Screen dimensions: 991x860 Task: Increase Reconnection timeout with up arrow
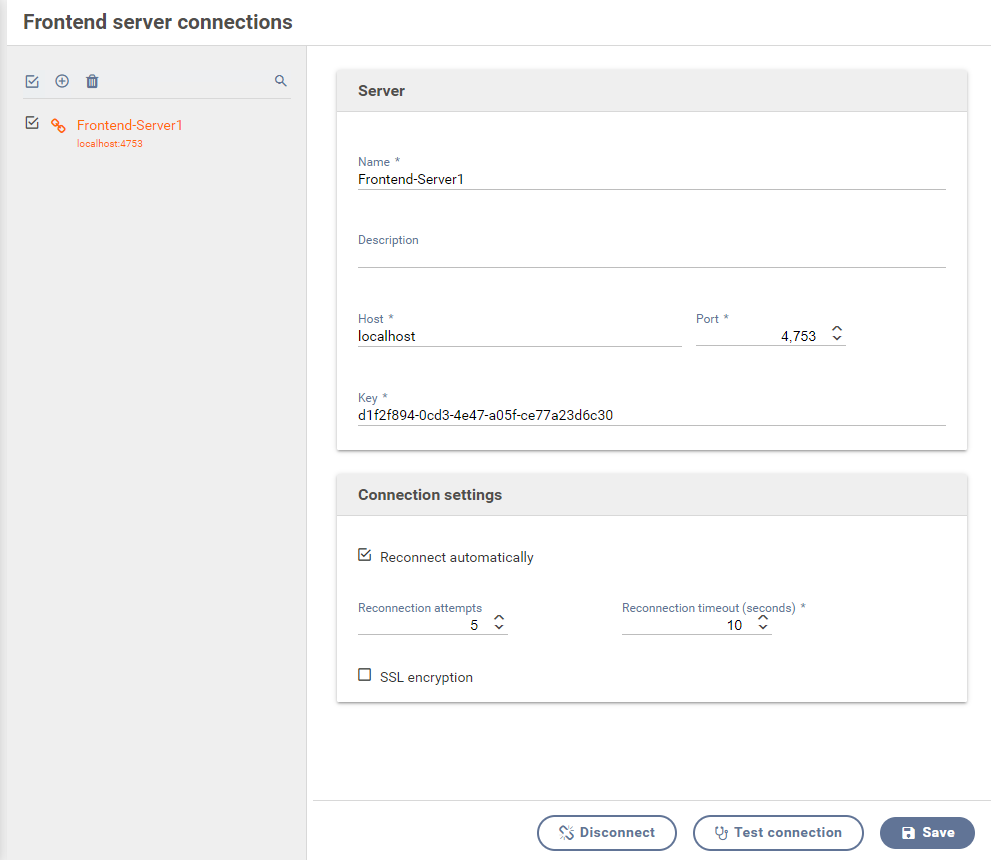tap(763, 619)
